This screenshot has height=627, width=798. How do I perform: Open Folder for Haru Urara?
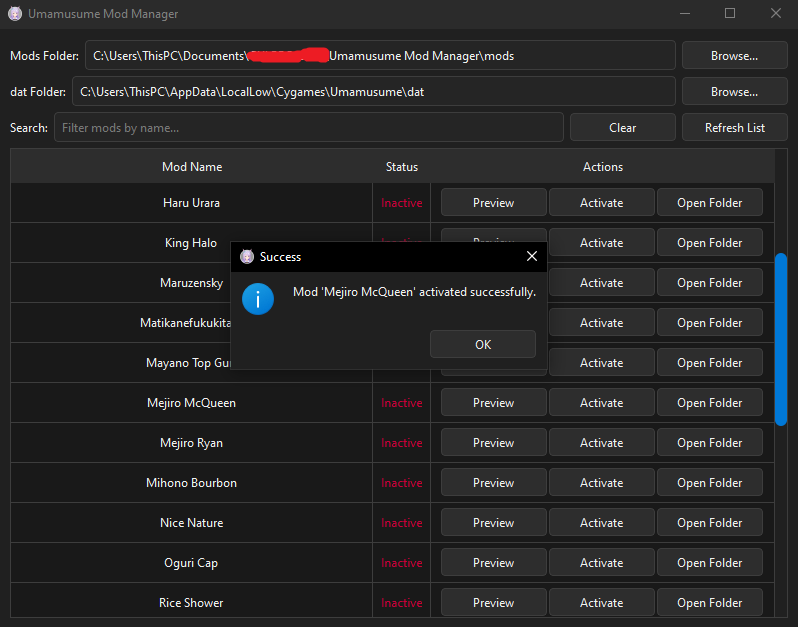709,203
